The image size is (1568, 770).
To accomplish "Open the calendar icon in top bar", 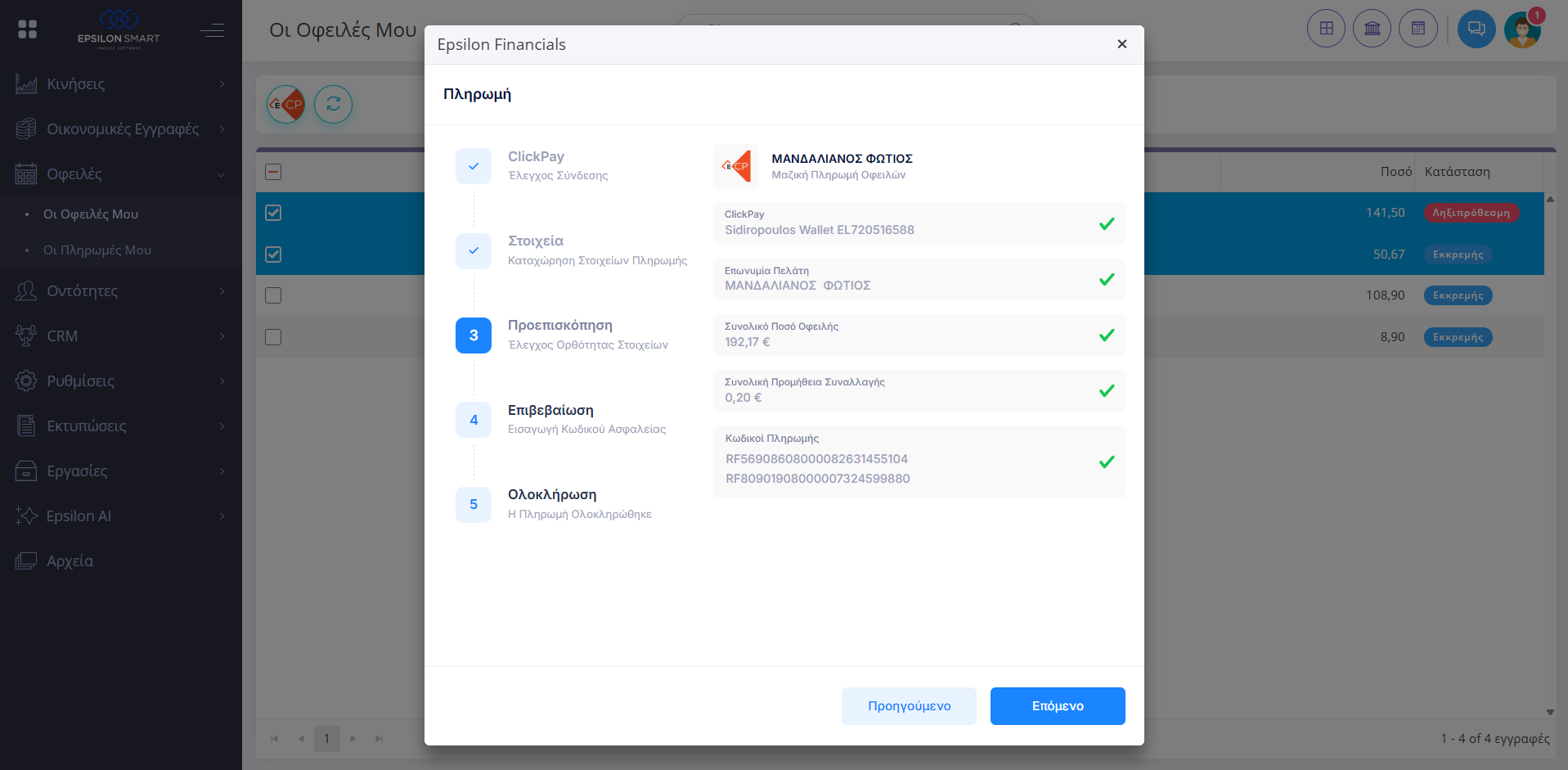I will coord(1418,29).
